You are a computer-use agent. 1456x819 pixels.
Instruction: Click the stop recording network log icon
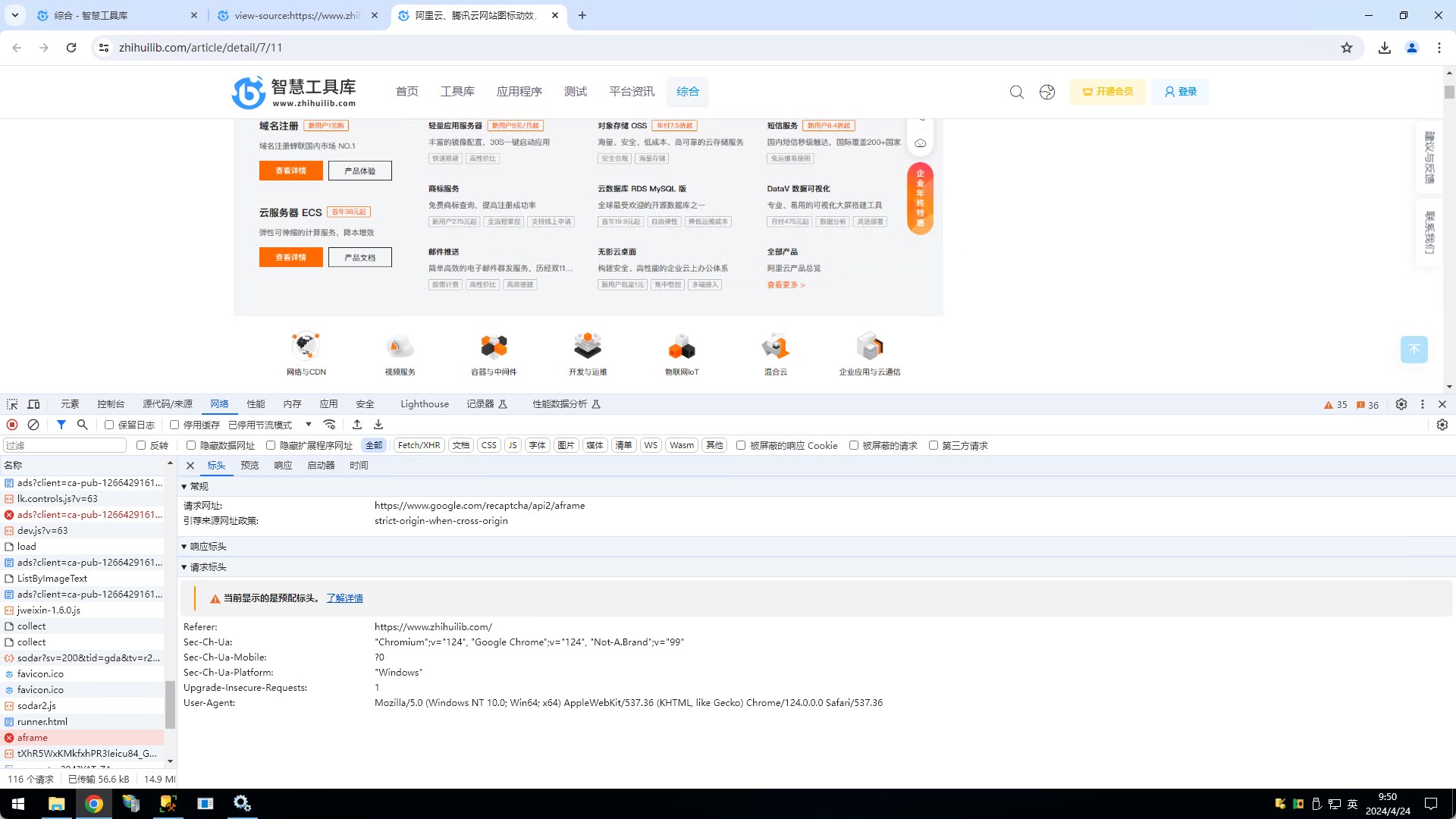click(12, 425)
